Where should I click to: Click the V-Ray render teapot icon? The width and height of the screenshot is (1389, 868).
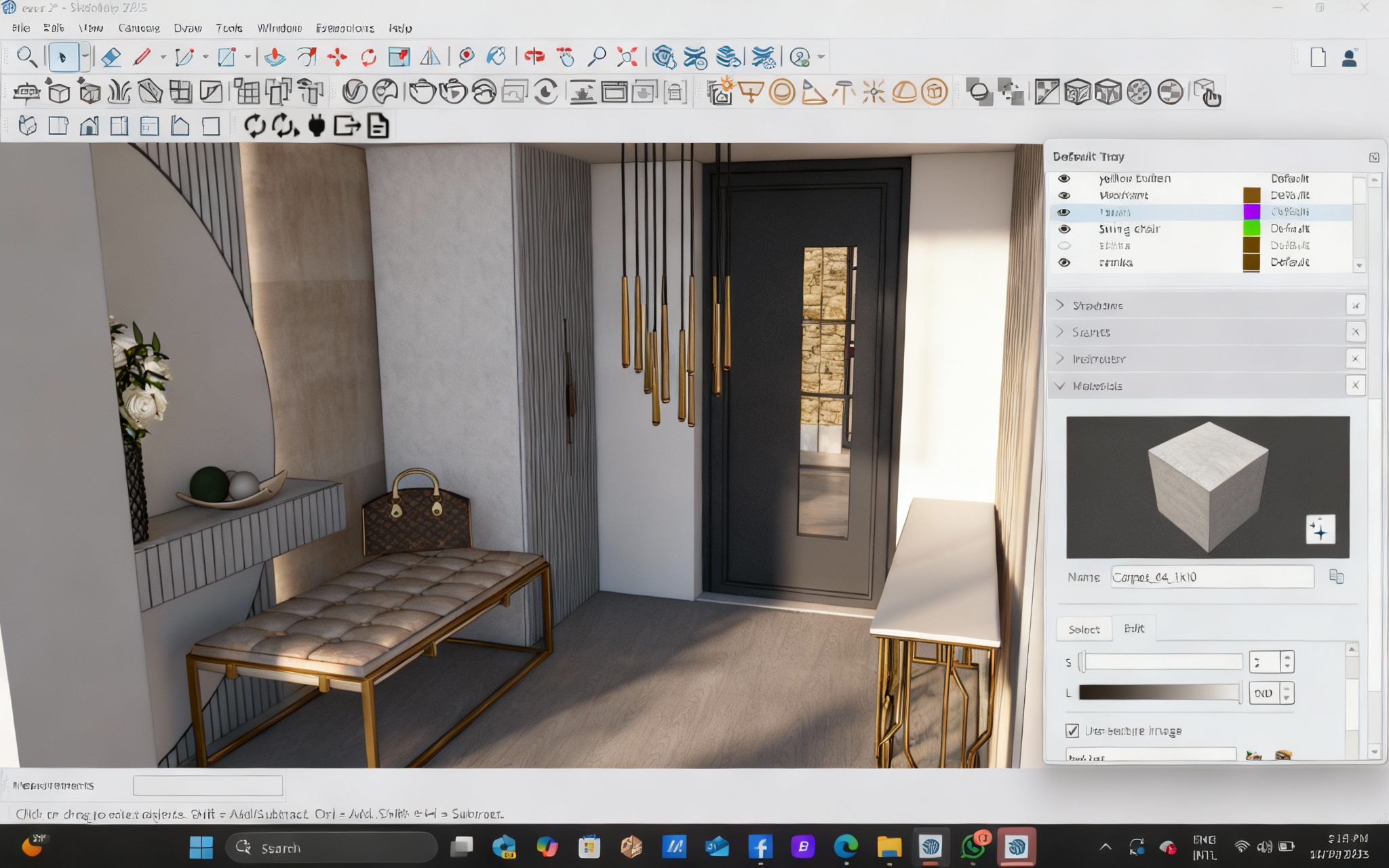tap(422, 92)
